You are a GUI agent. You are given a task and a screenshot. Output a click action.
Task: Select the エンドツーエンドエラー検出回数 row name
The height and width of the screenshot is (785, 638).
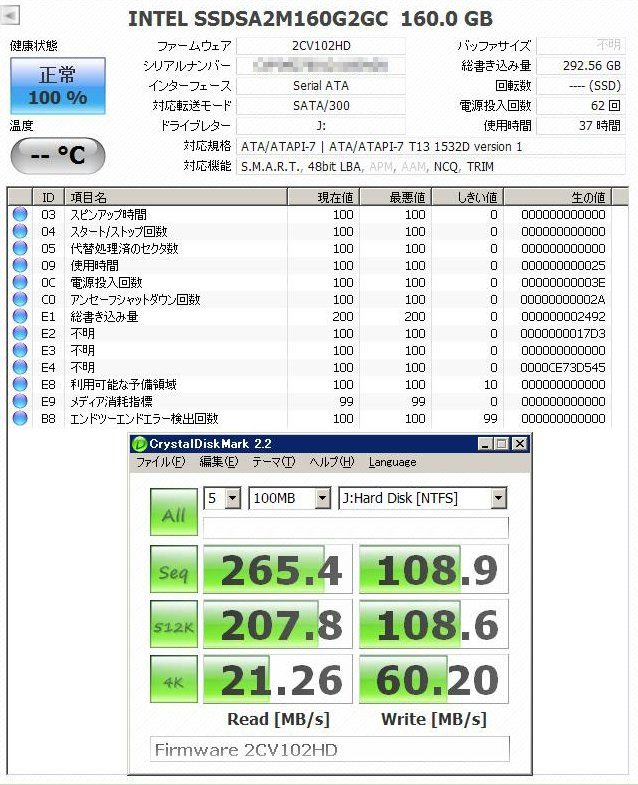pyautogui.click(x=144, y=419)
